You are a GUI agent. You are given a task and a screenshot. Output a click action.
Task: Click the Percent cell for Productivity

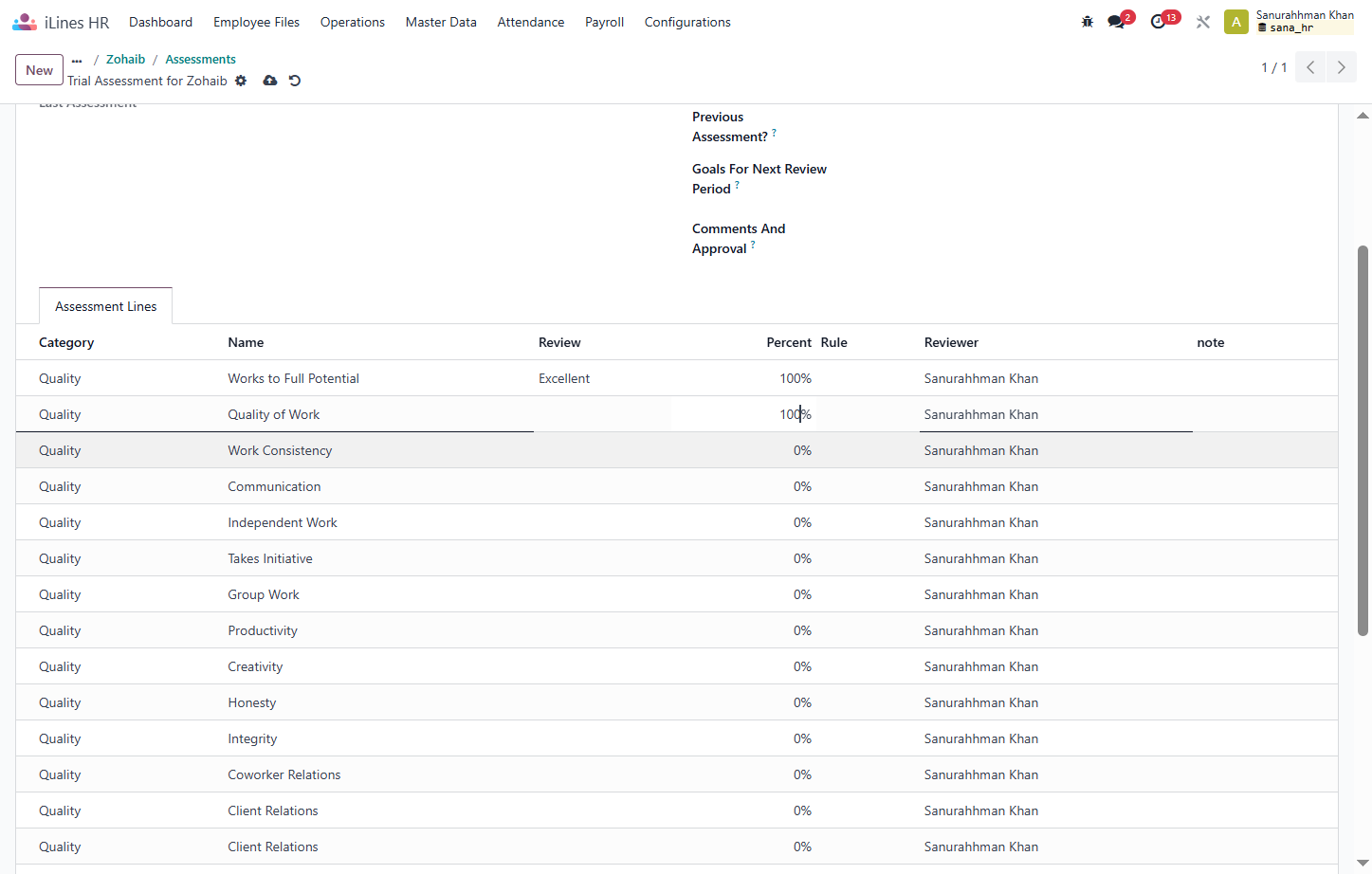pyautogui.click(x=743, y=630)
